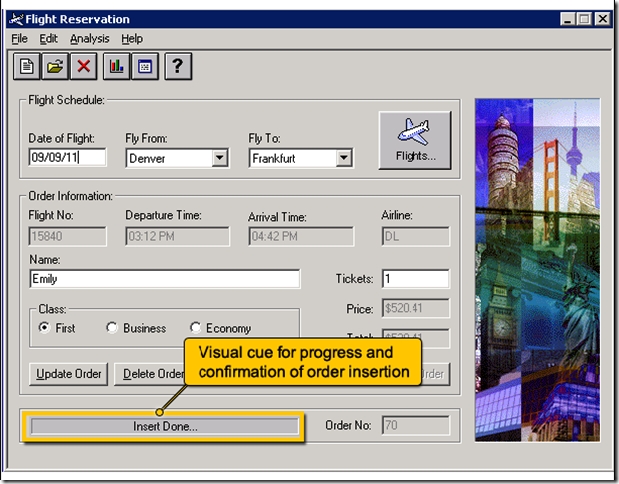Click the city landmarks collage image

pos(537,270)
